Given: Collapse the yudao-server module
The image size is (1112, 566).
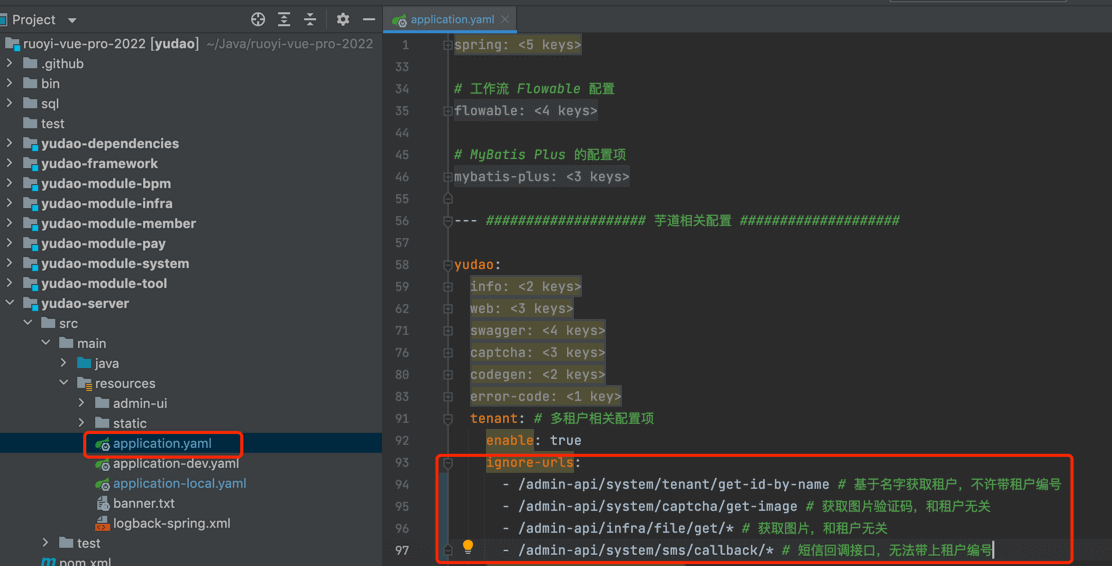Looking at the screenshot, I should click(x=10, y=303).
